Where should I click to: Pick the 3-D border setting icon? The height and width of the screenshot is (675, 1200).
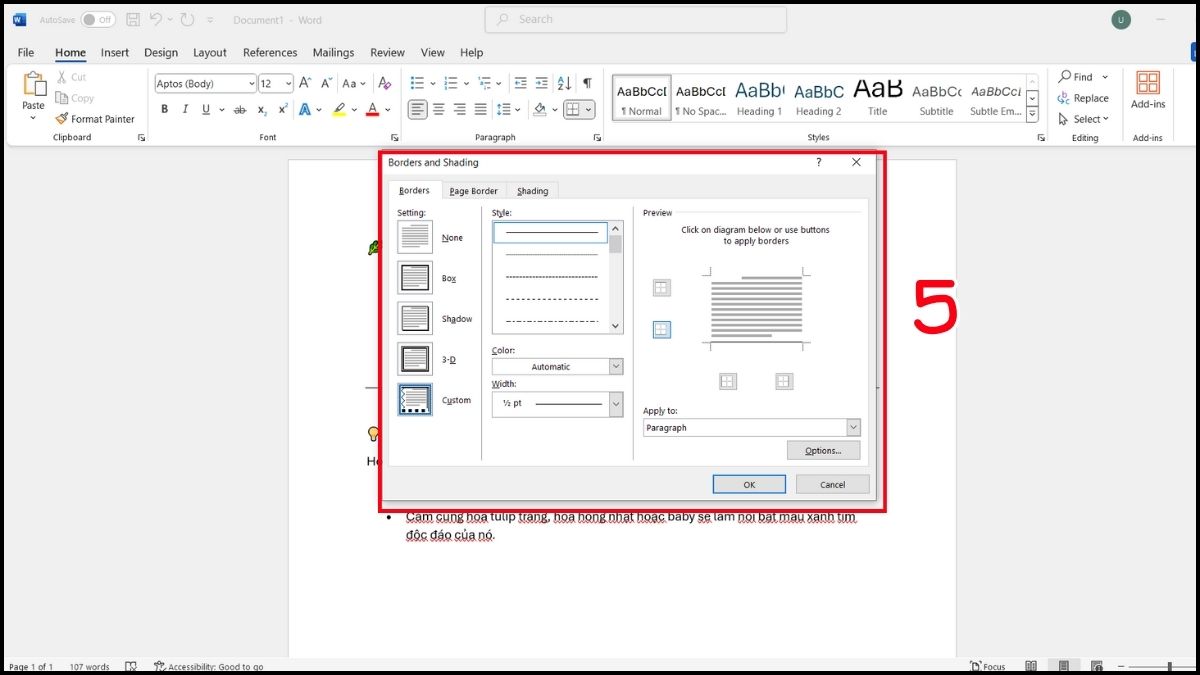[415, 359]
